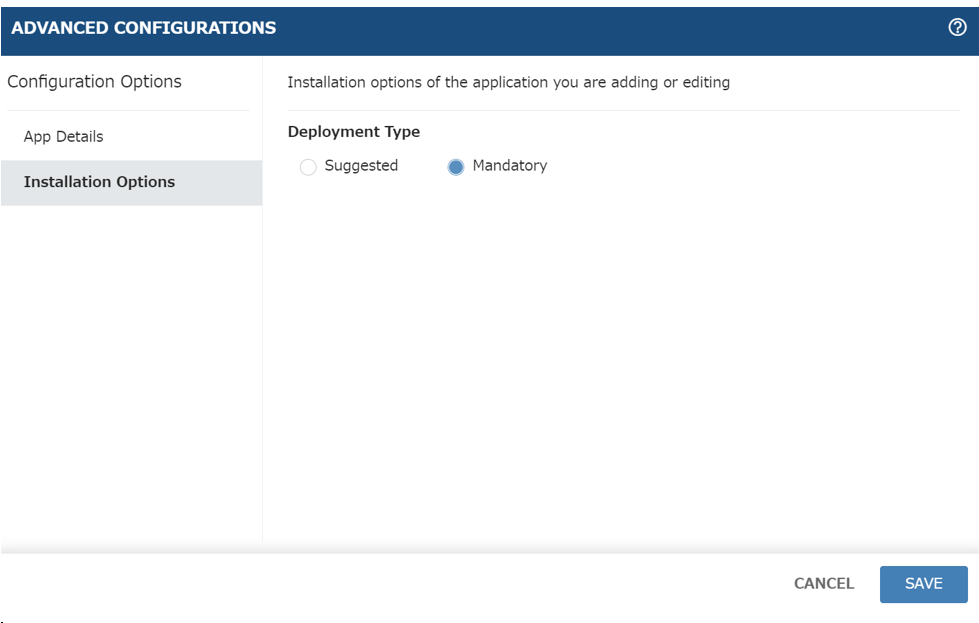Click the Advanced Configurations dialog title

(144, 27)
